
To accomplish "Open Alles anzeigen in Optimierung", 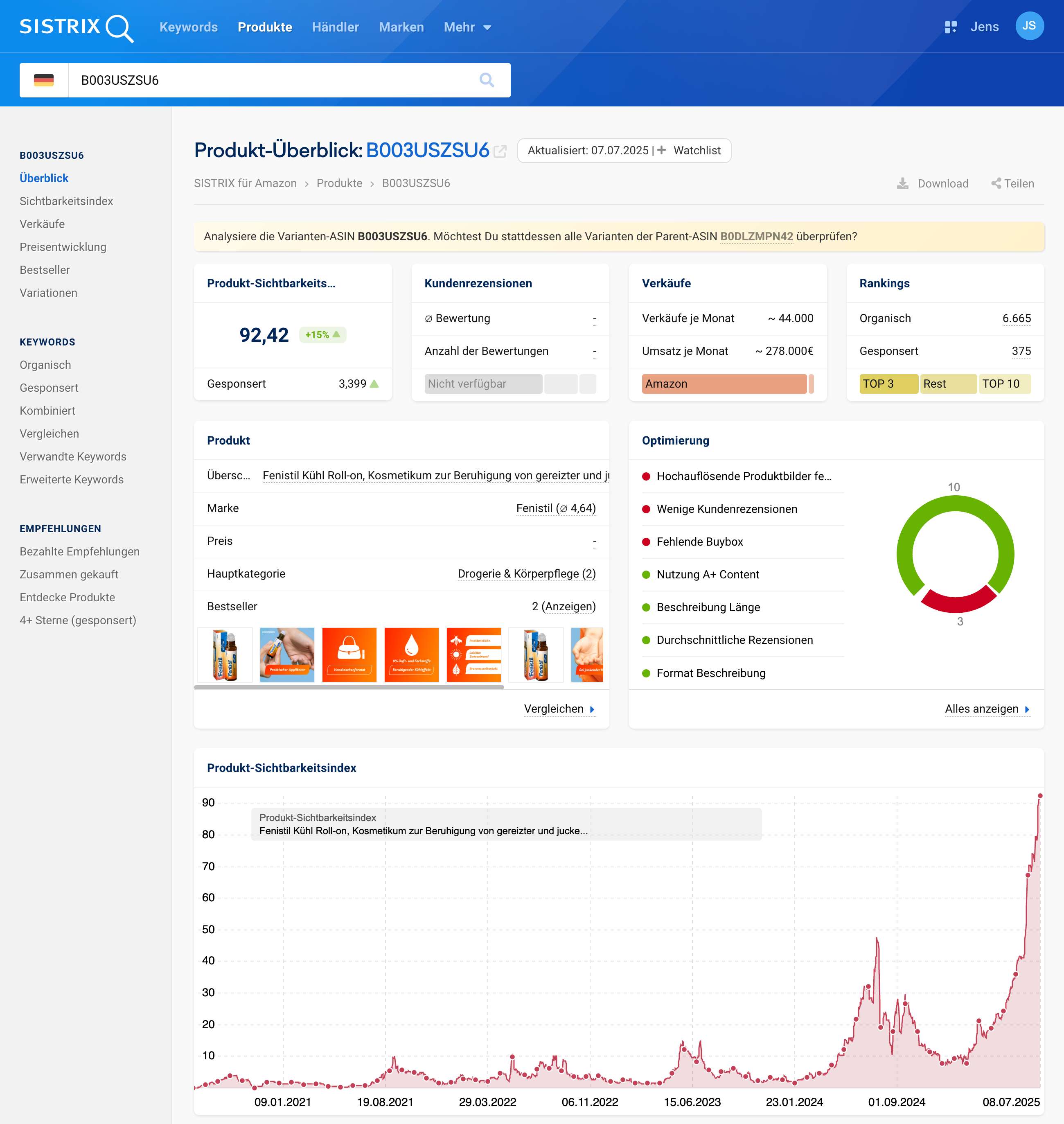I will point(986,709).
